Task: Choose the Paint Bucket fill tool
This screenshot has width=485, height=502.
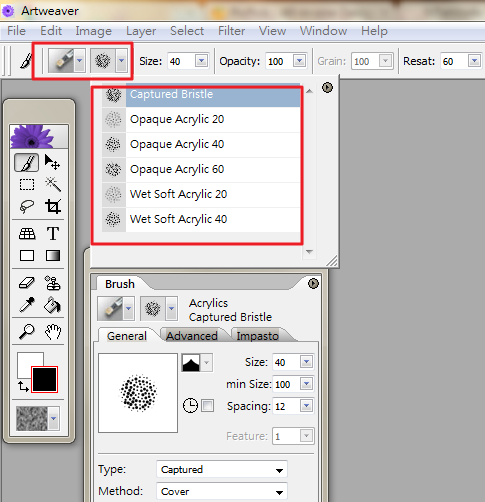Action: [53, 305]
